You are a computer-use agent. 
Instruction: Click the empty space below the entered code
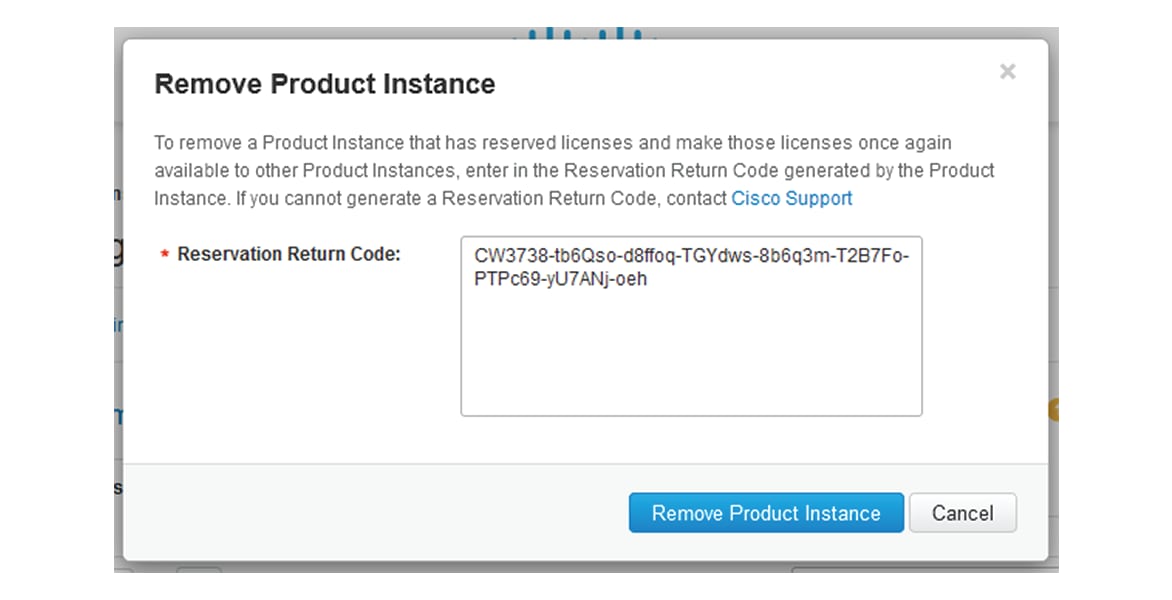coord(691,351)
